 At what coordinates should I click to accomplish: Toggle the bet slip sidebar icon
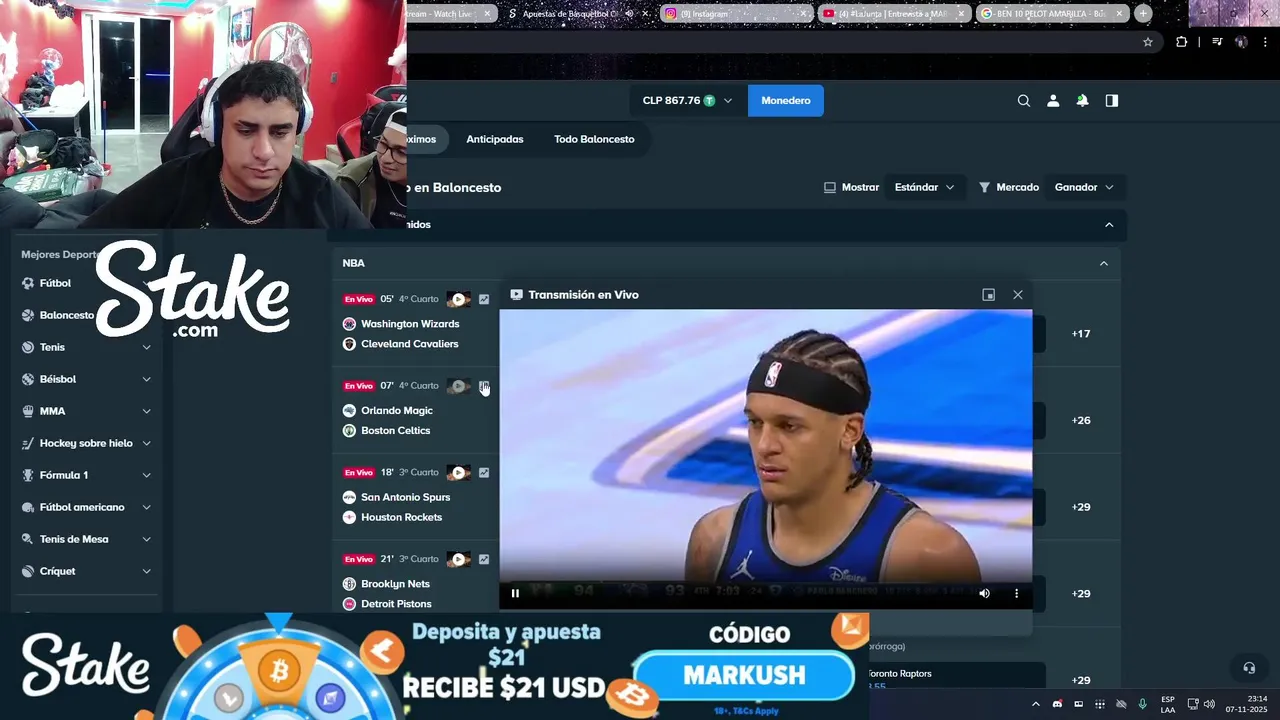(1111, 101)
